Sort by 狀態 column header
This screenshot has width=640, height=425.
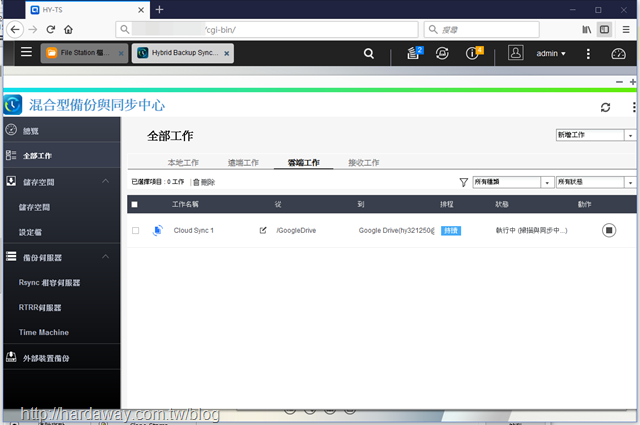[502, 204]
